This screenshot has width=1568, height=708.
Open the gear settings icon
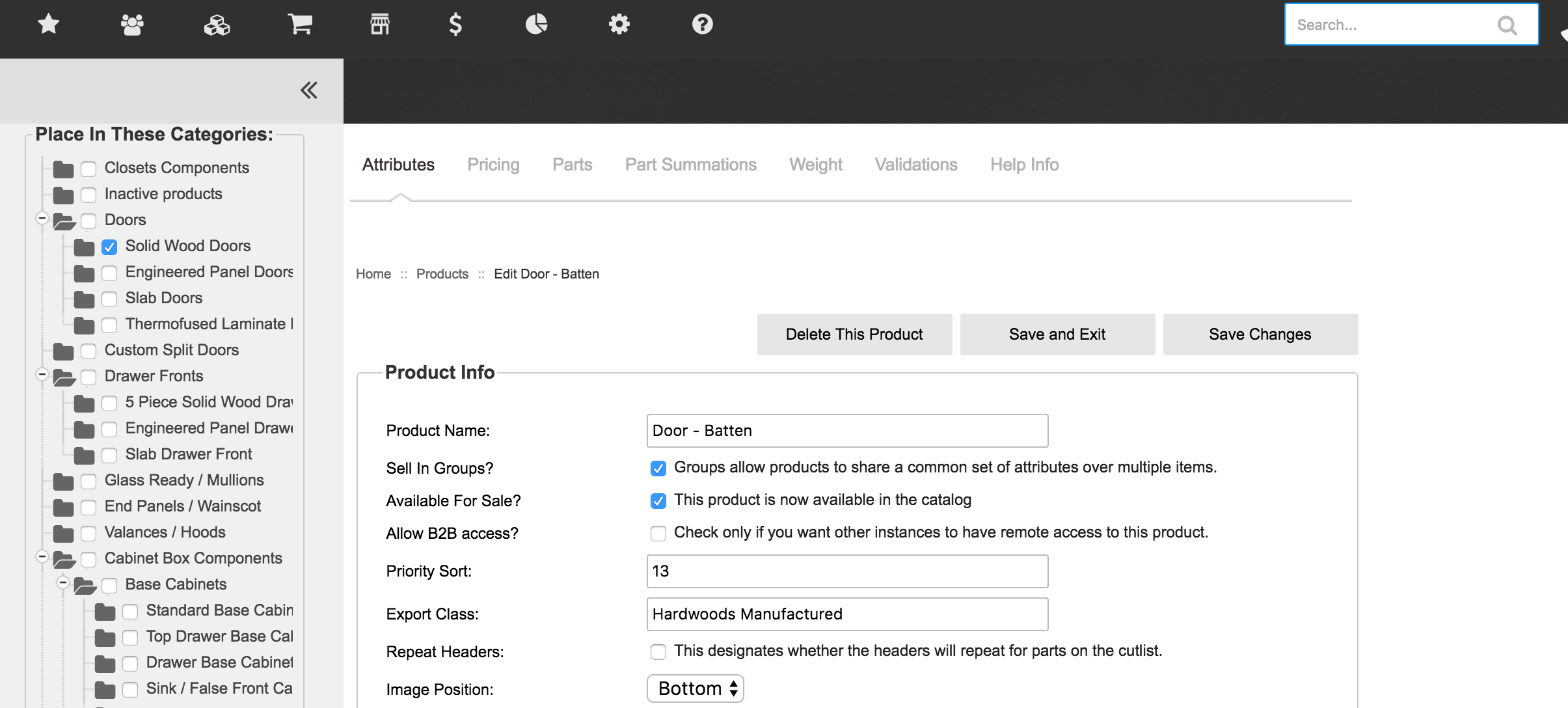(x=619, y=25)
